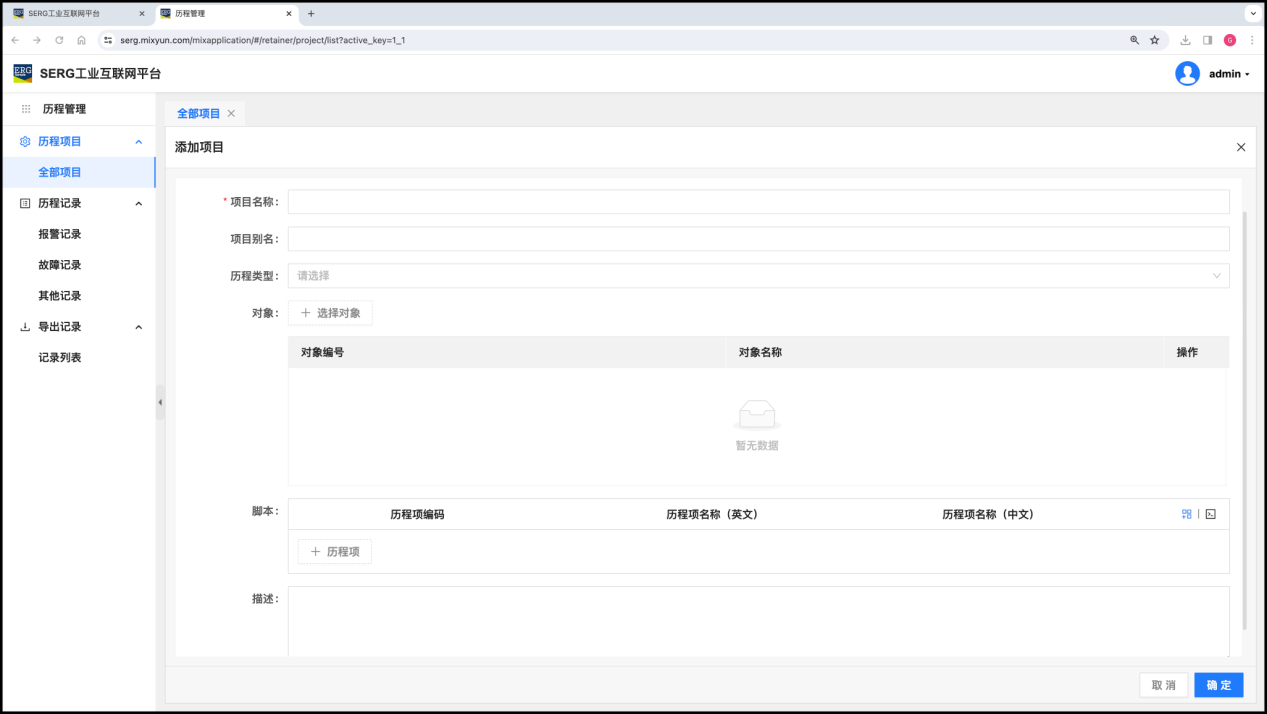Open the admin account dropdown
The image size is (1267, 714).
(x=1229, y=74)
